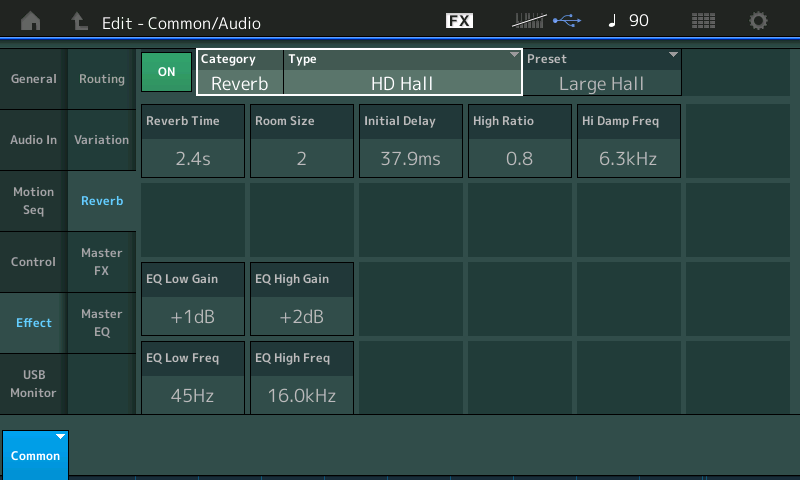The image size is (800, 480).
Task: Open the Live Set grid icon
Action: pos(703,21)
